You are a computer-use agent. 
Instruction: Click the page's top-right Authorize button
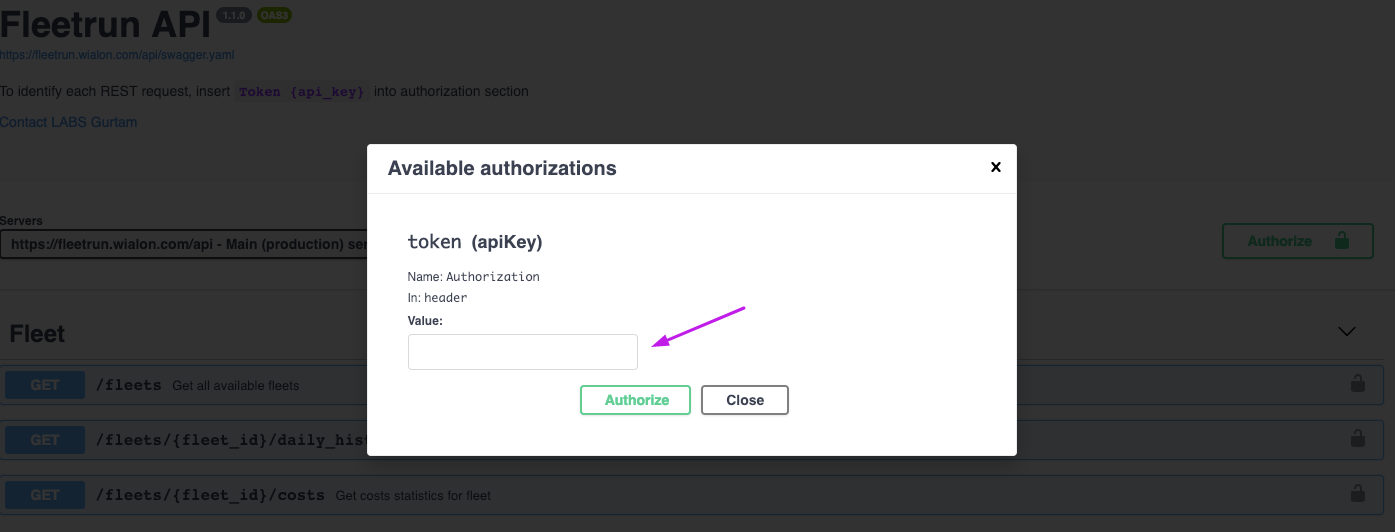pyautogui.click(x=1280, y=241)
